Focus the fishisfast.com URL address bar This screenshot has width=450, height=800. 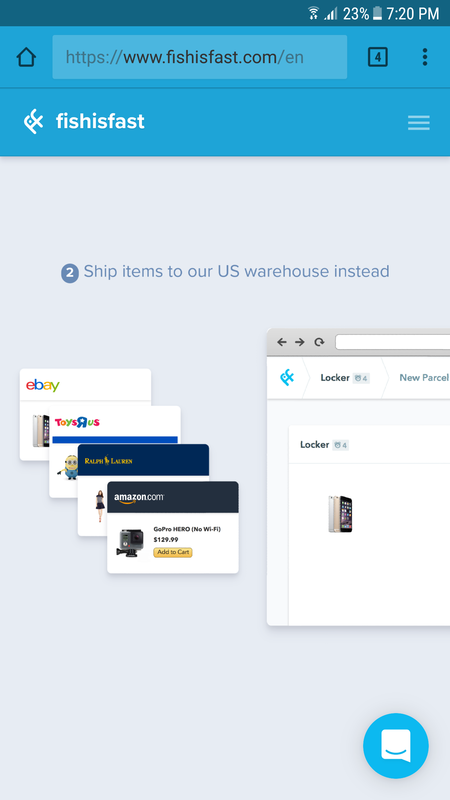point(199,57)
